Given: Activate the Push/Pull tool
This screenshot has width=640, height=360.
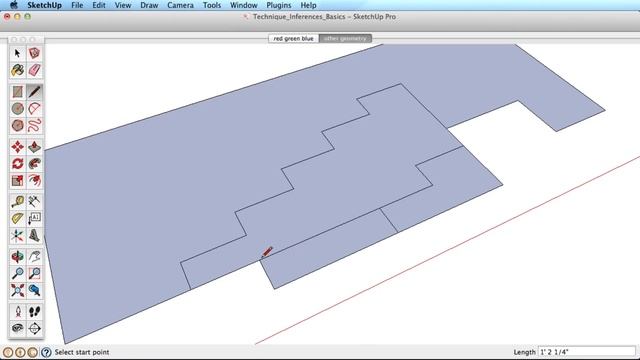Looking at the screenshot, I should tap(34, 147).
